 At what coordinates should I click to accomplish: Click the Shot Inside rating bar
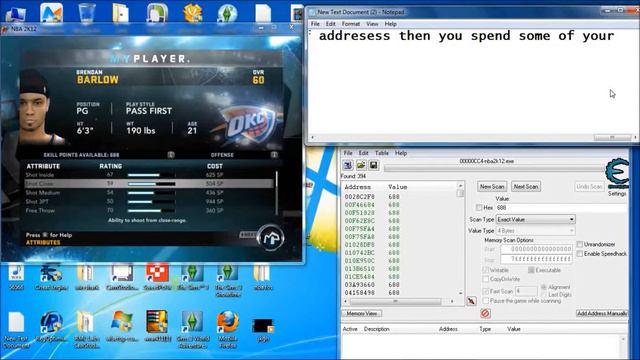click(x=152, y=175)
